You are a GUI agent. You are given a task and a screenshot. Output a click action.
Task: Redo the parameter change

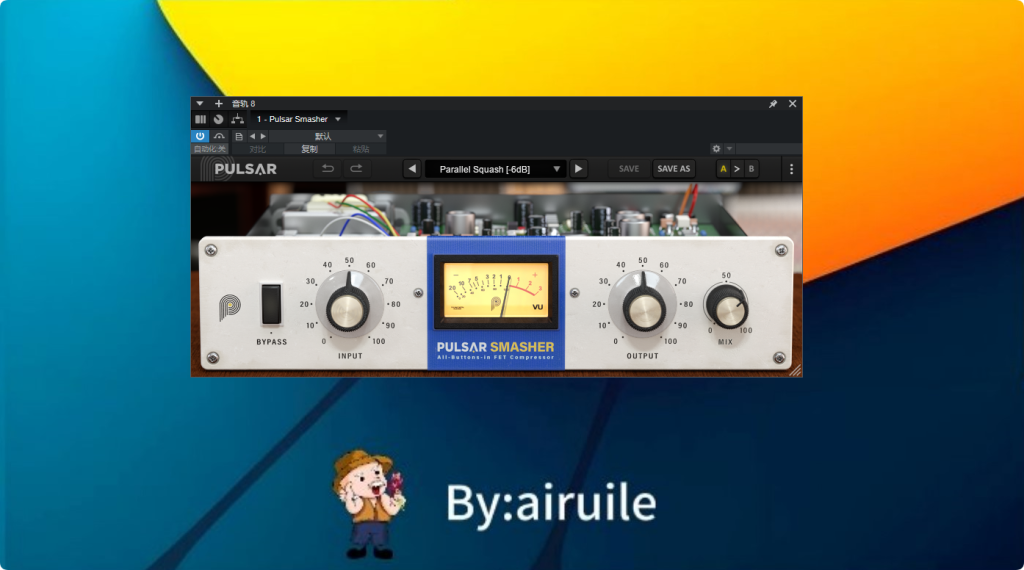click(x=356, y=169)
